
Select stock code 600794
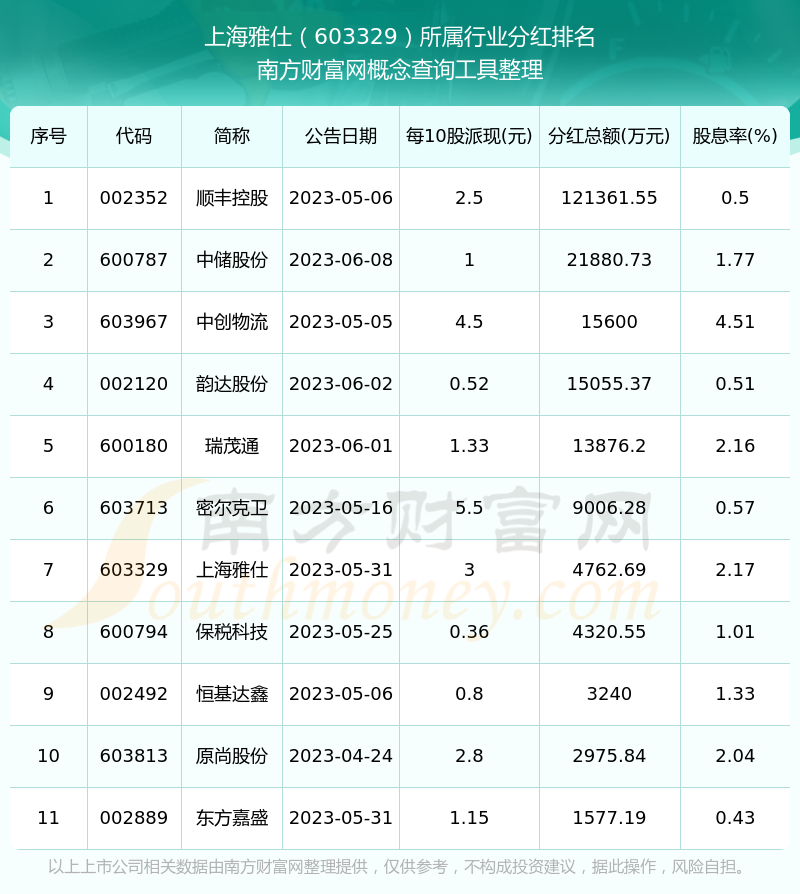coord(134,632)
